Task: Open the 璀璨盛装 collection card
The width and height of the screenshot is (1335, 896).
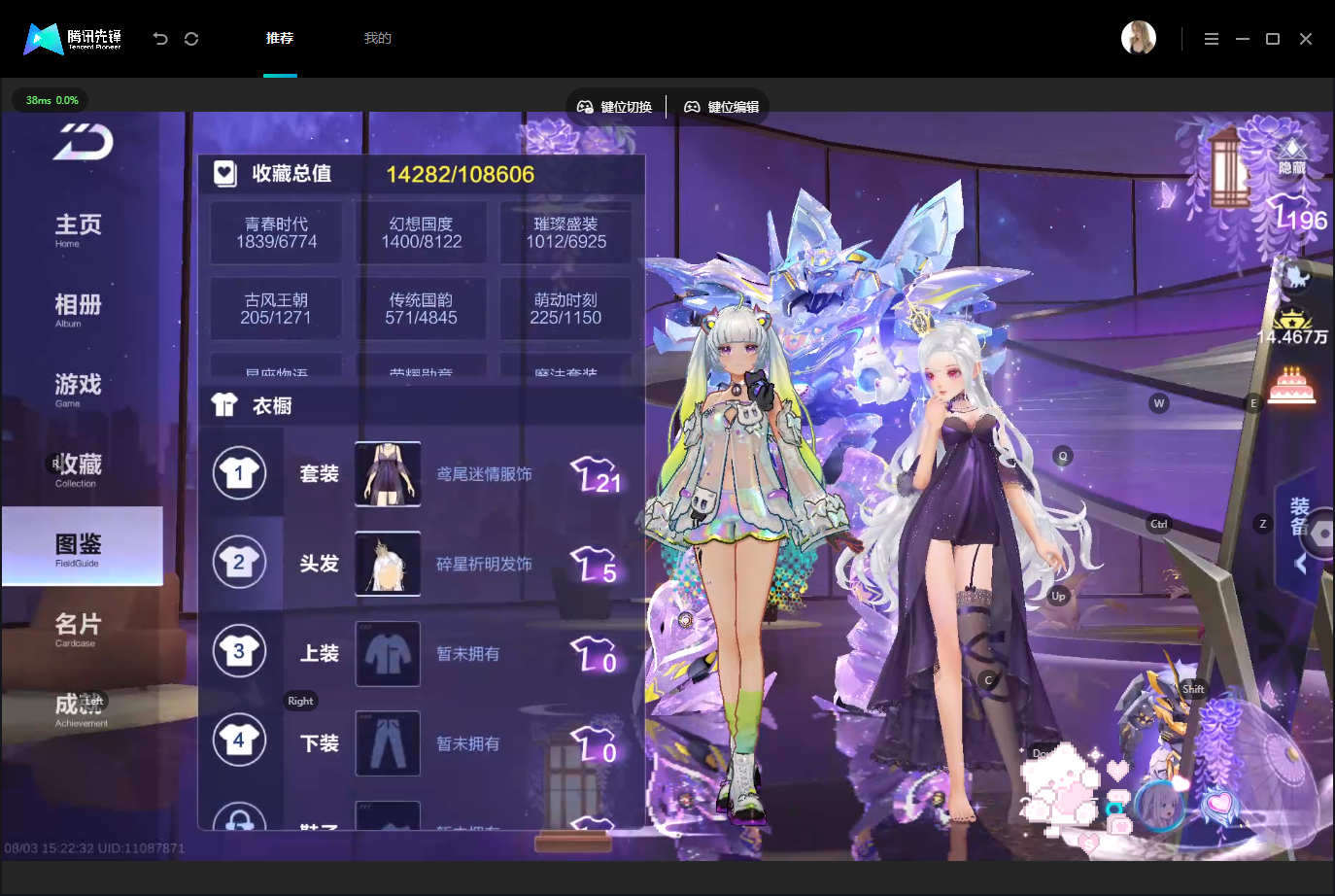Action: point(566,233)
